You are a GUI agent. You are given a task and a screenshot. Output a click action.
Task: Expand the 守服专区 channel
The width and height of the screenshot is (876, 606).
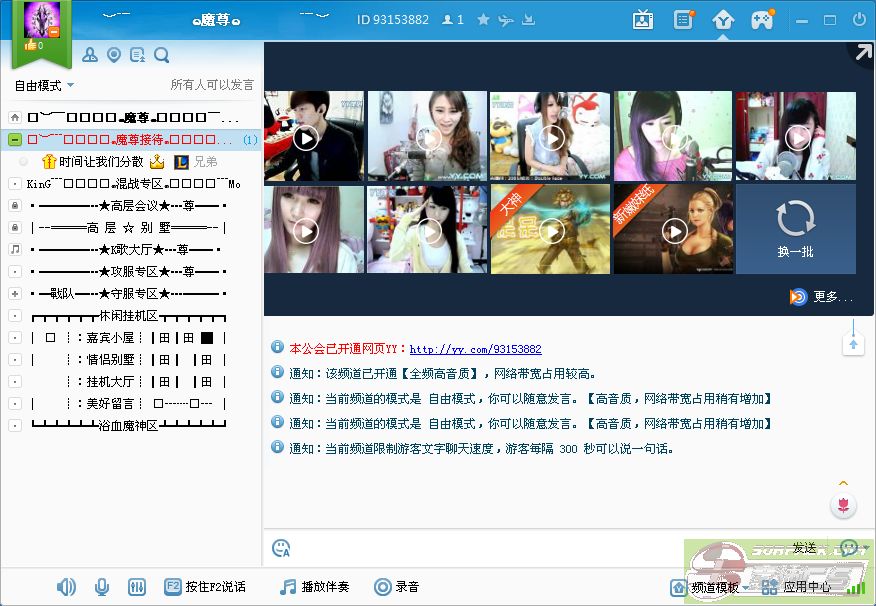coord(15,293)
